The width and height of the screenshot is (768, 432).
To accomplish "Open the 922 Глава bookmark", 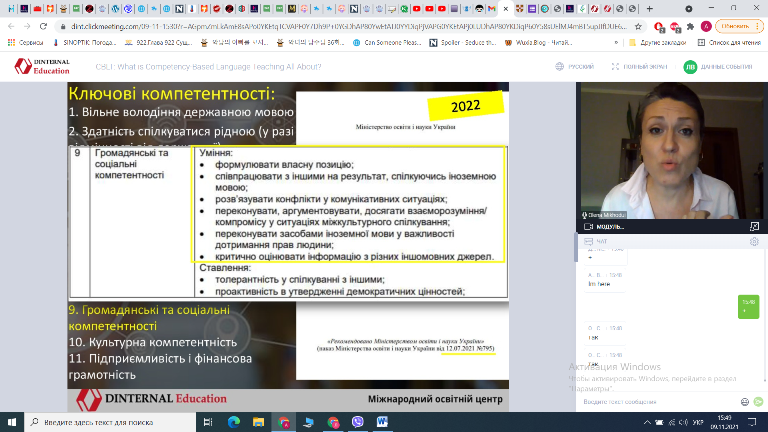I will [158, 43].
